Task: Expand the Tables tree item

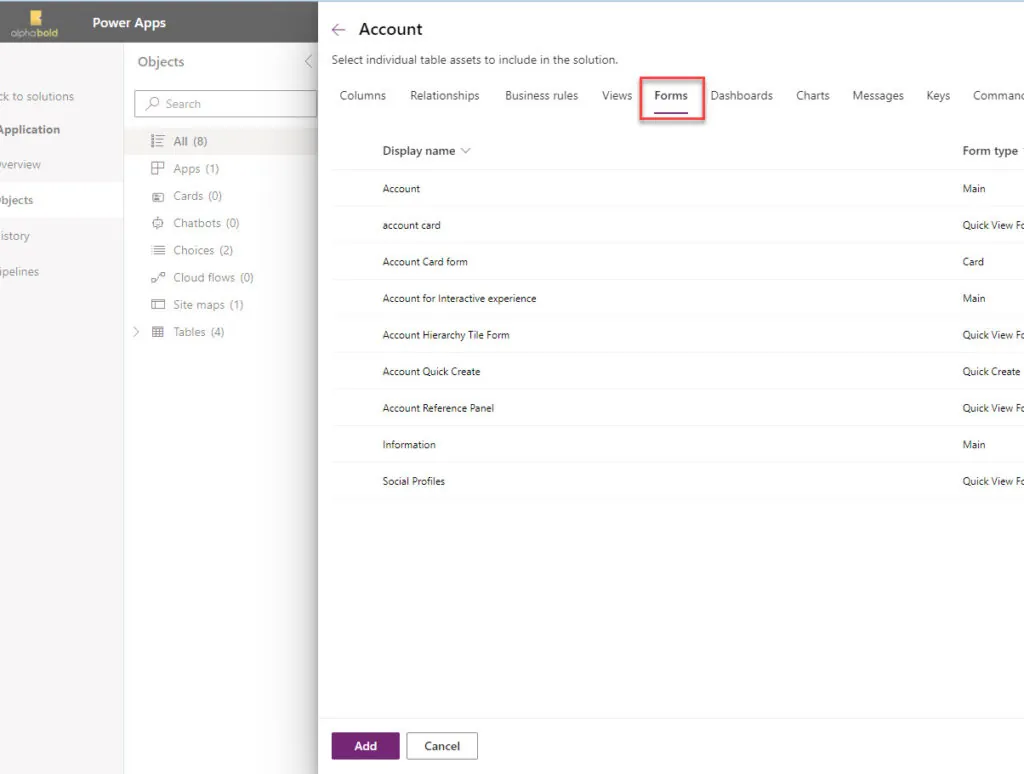Action: click(136, 331)
